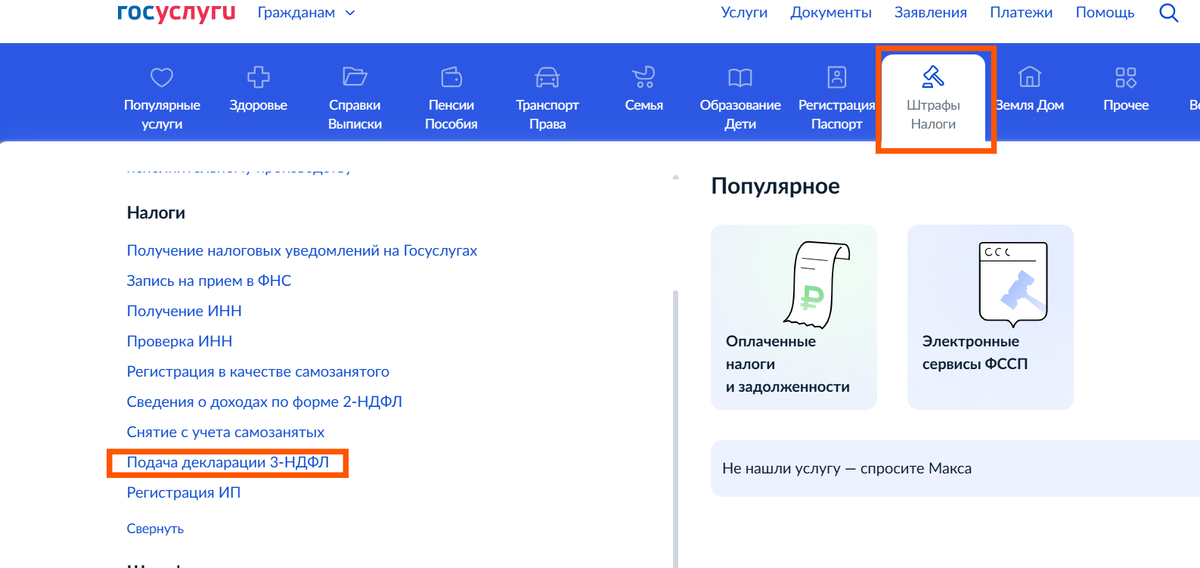Image resolution: width=1200 pixels, height=568 pixels.
Task: Click the Госуслуги logo
Action: coord(176,12)
